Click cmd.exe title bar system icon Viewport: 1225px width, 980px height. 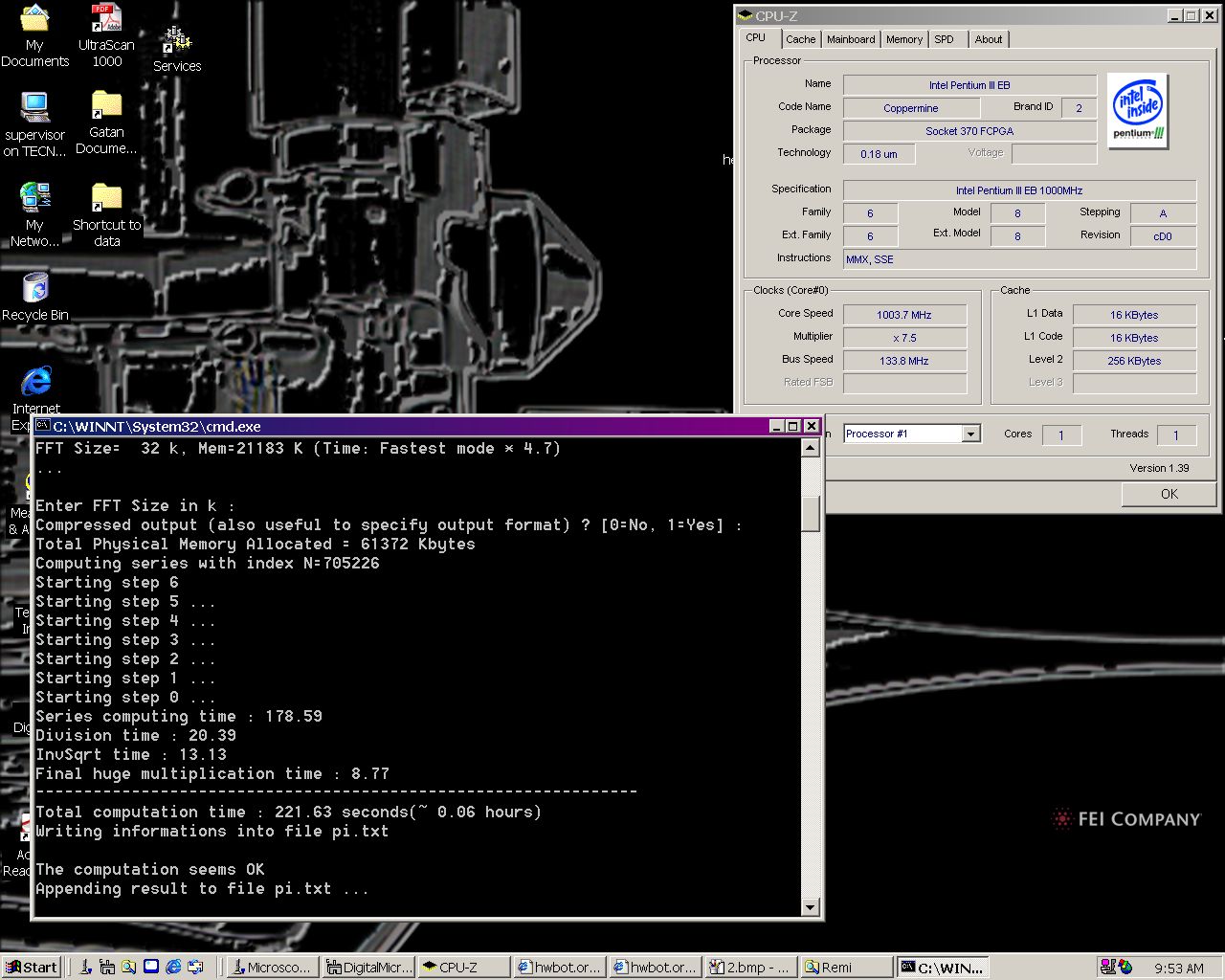coord(43,426)
